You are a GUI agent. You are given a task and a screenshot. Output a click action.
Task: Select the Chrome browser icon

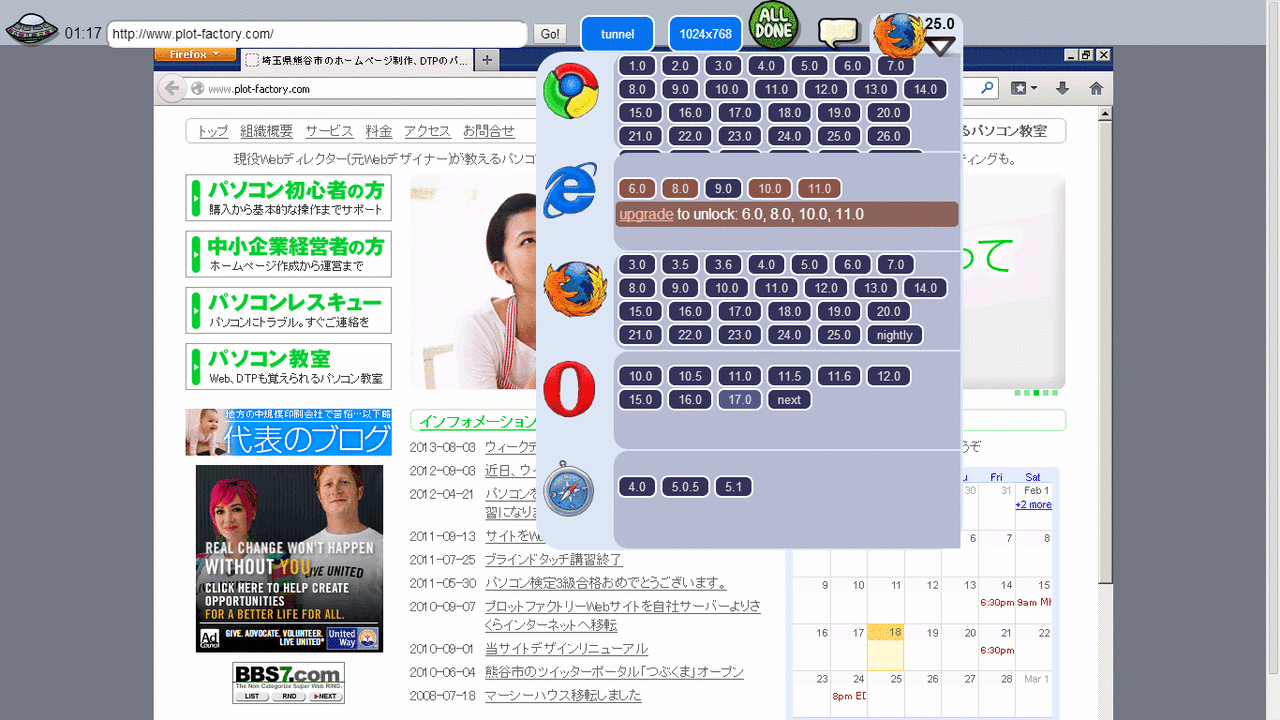(570, 91)
